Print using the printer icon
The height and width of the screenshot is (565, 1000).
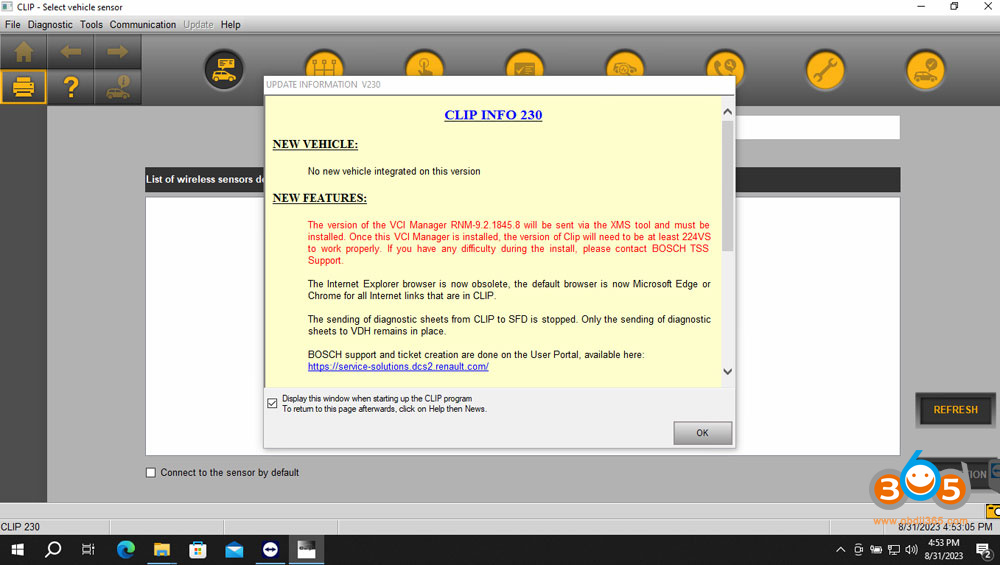pos(24,87)
